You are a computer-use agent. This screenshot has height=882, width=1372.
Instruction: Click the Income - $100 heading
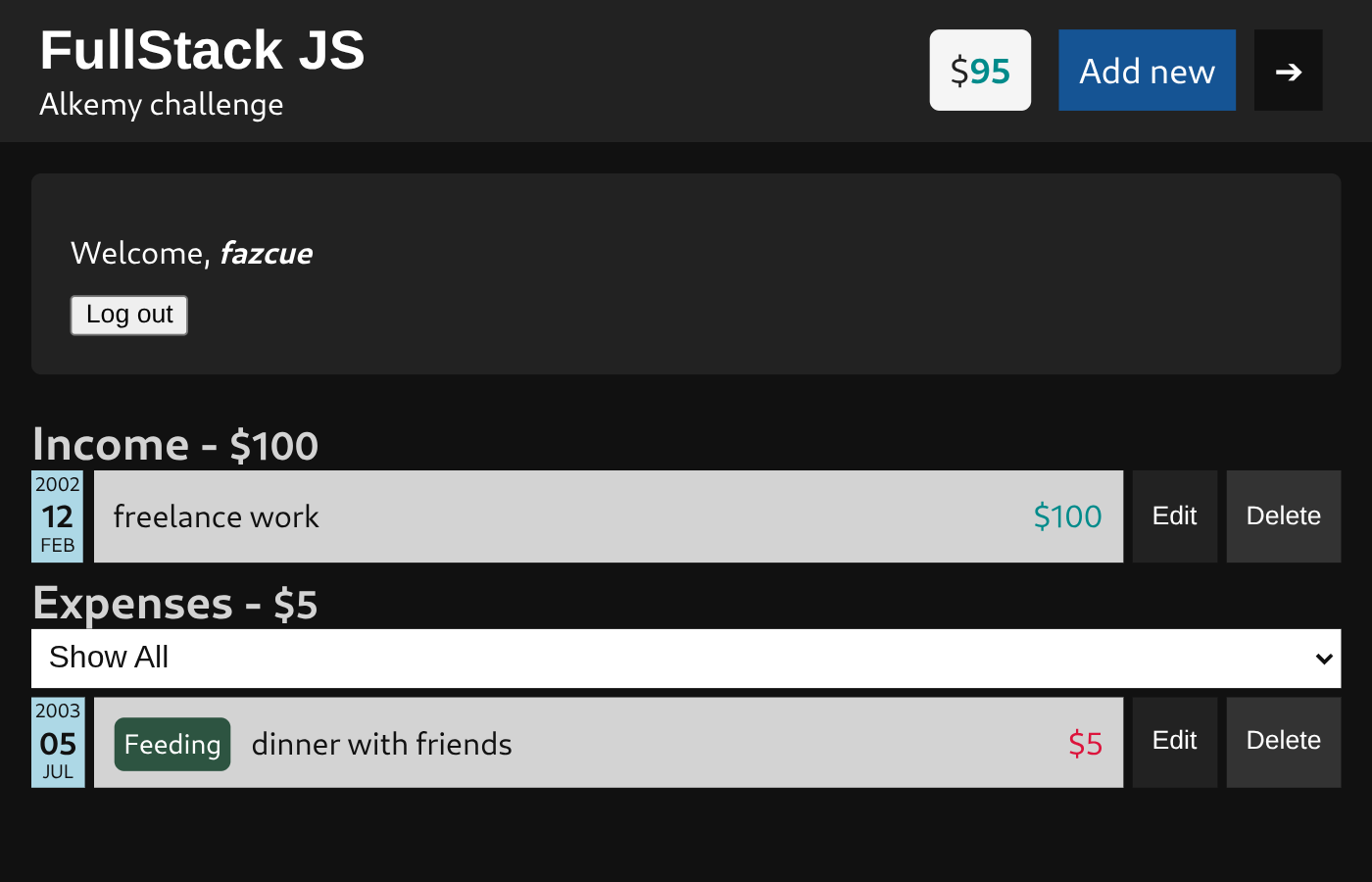point(175,444)
